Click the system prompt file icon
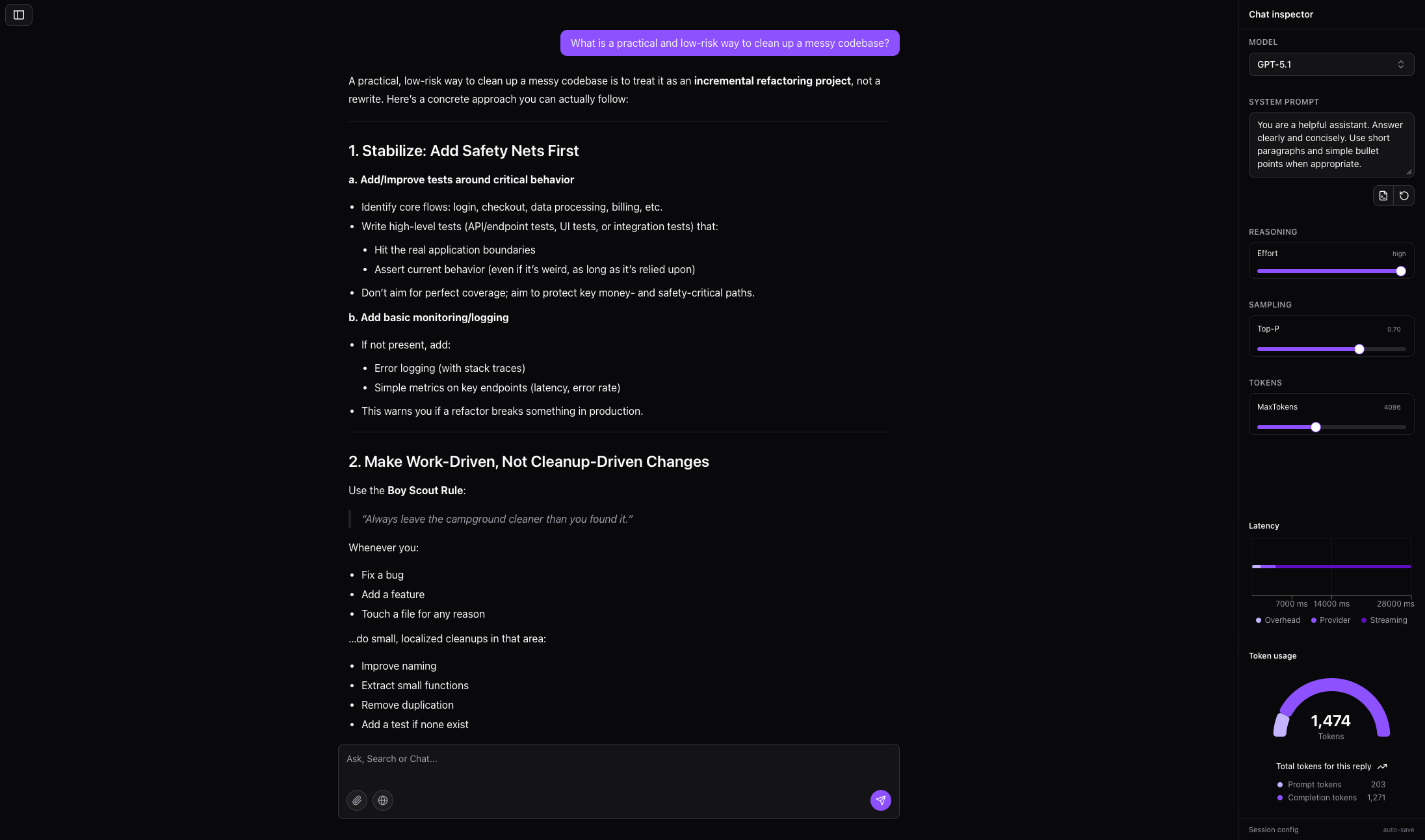1425x840 pixels. (x=1383, y=196)
